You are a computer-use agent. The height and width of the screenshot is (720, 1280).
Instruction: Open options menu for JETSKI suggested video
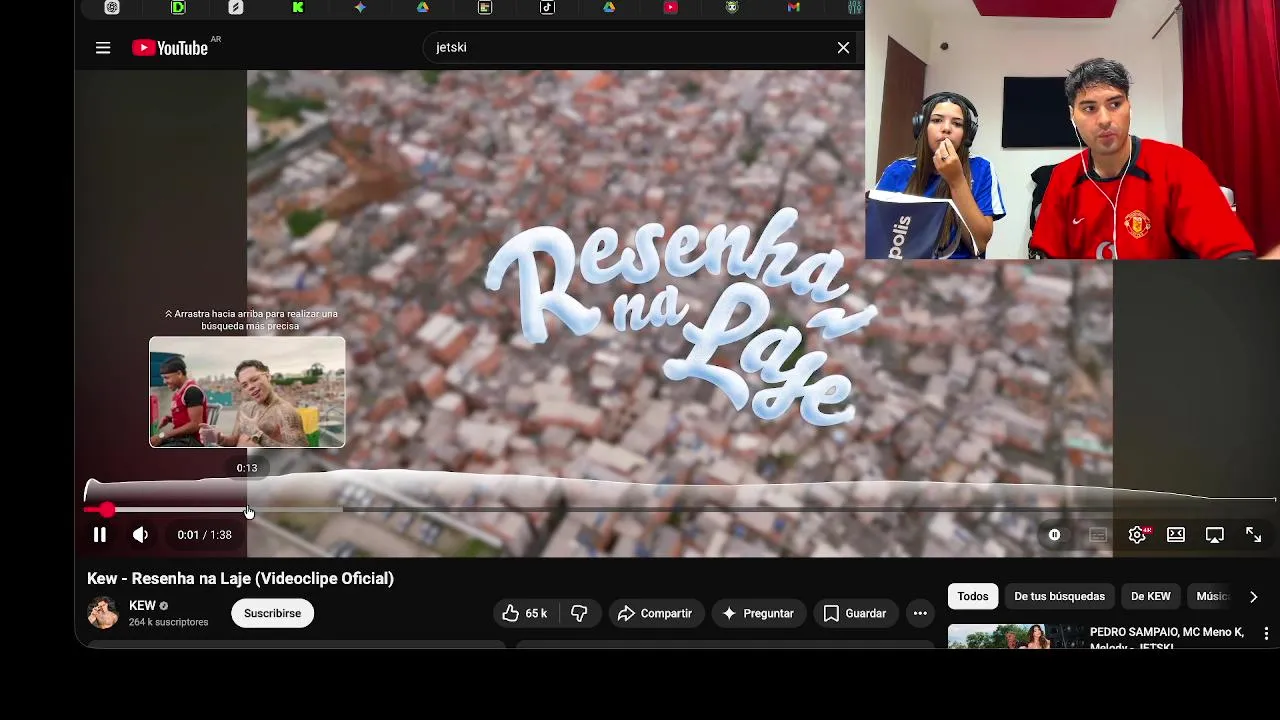pos(1266,634)
